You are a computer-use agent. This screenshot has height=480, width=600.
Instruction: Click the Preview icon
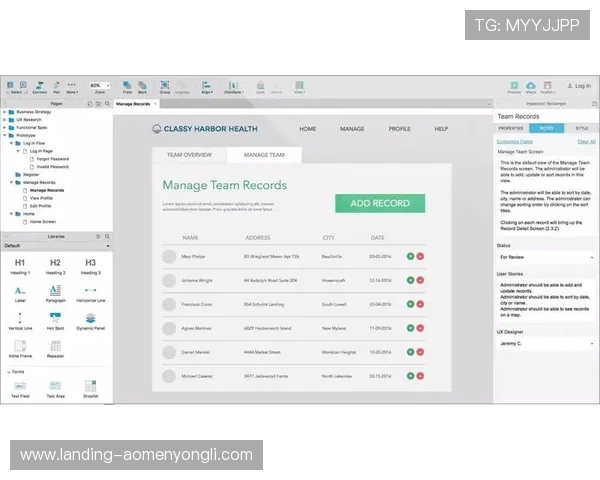point(515,86)
